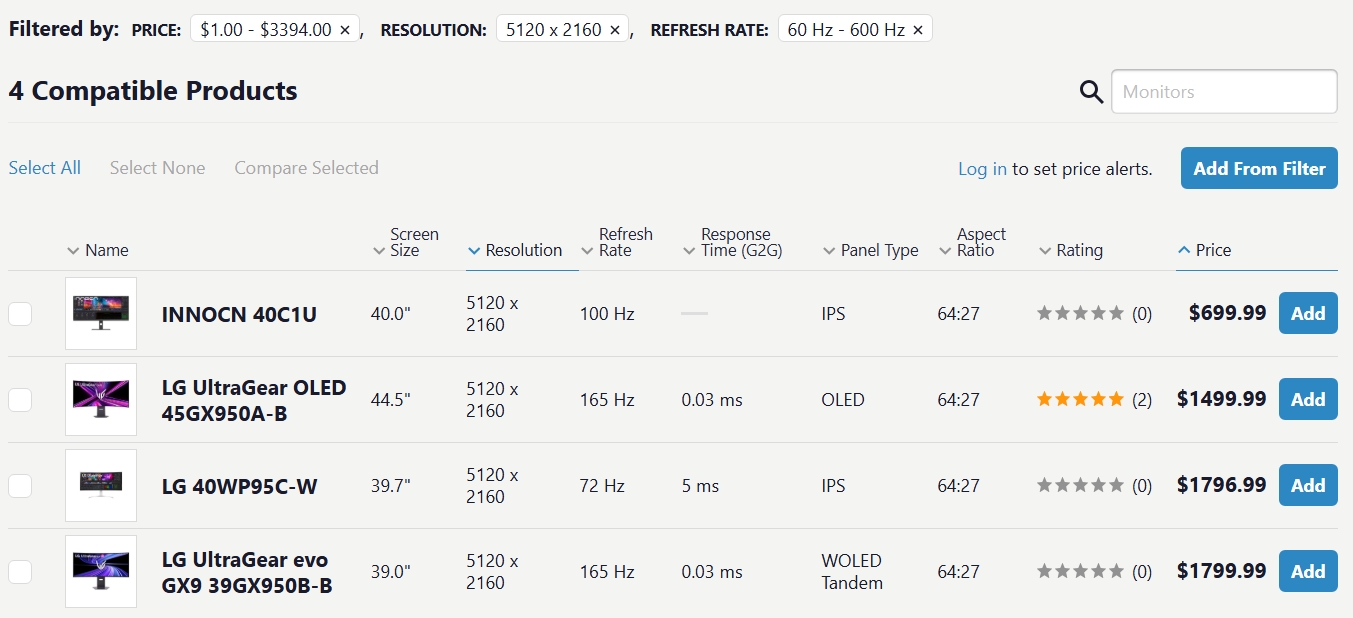Focus the Monitors search field

coord(1224,92)
